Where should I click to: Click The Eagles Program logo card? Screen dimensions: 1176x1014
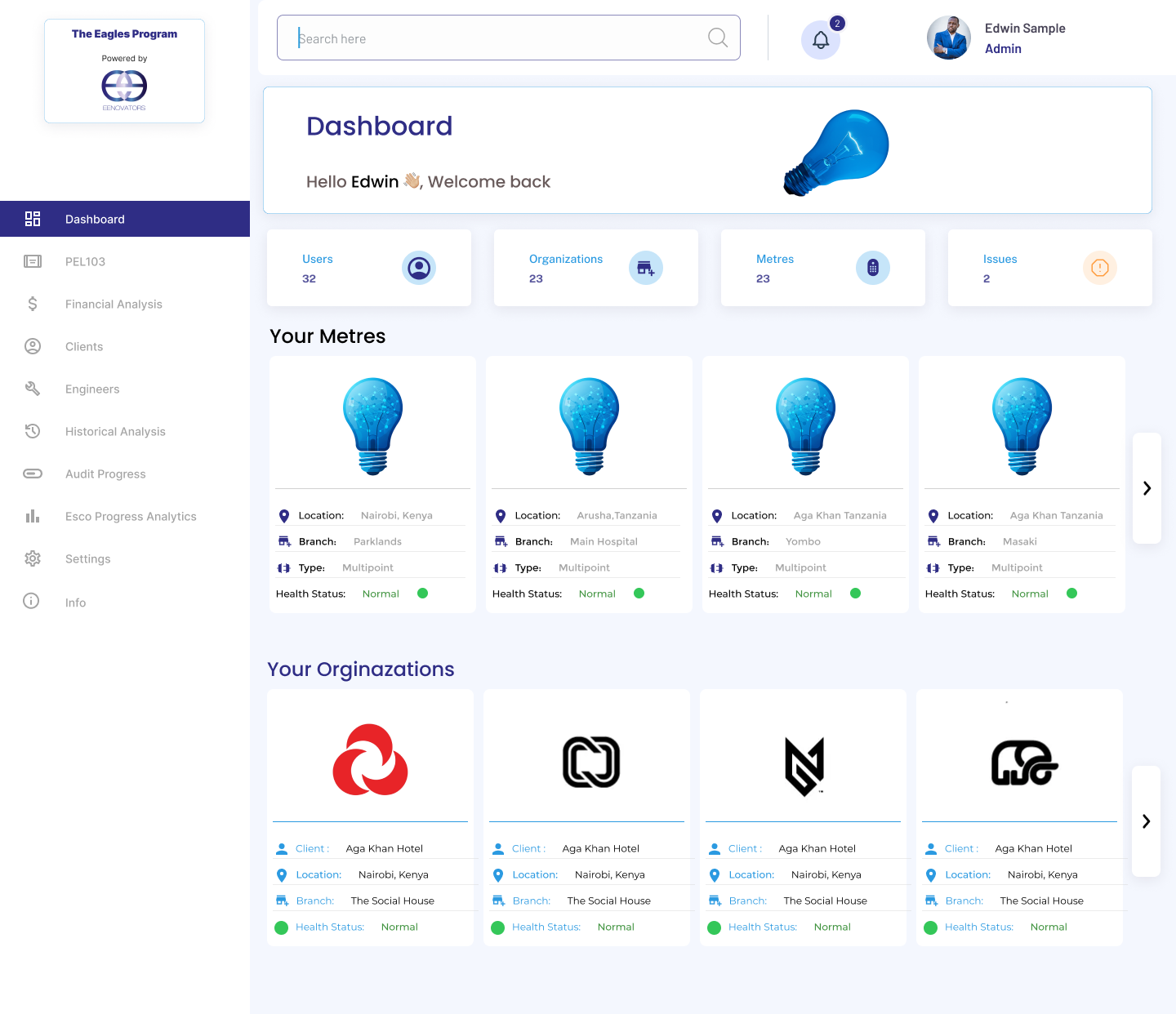tap(124, 71)
